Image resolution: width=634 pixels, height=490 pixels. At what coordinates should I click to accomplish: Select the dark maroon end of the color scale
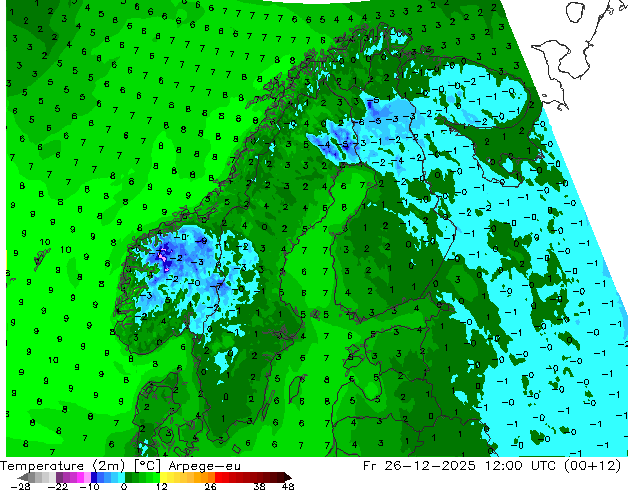pos(280,477)
